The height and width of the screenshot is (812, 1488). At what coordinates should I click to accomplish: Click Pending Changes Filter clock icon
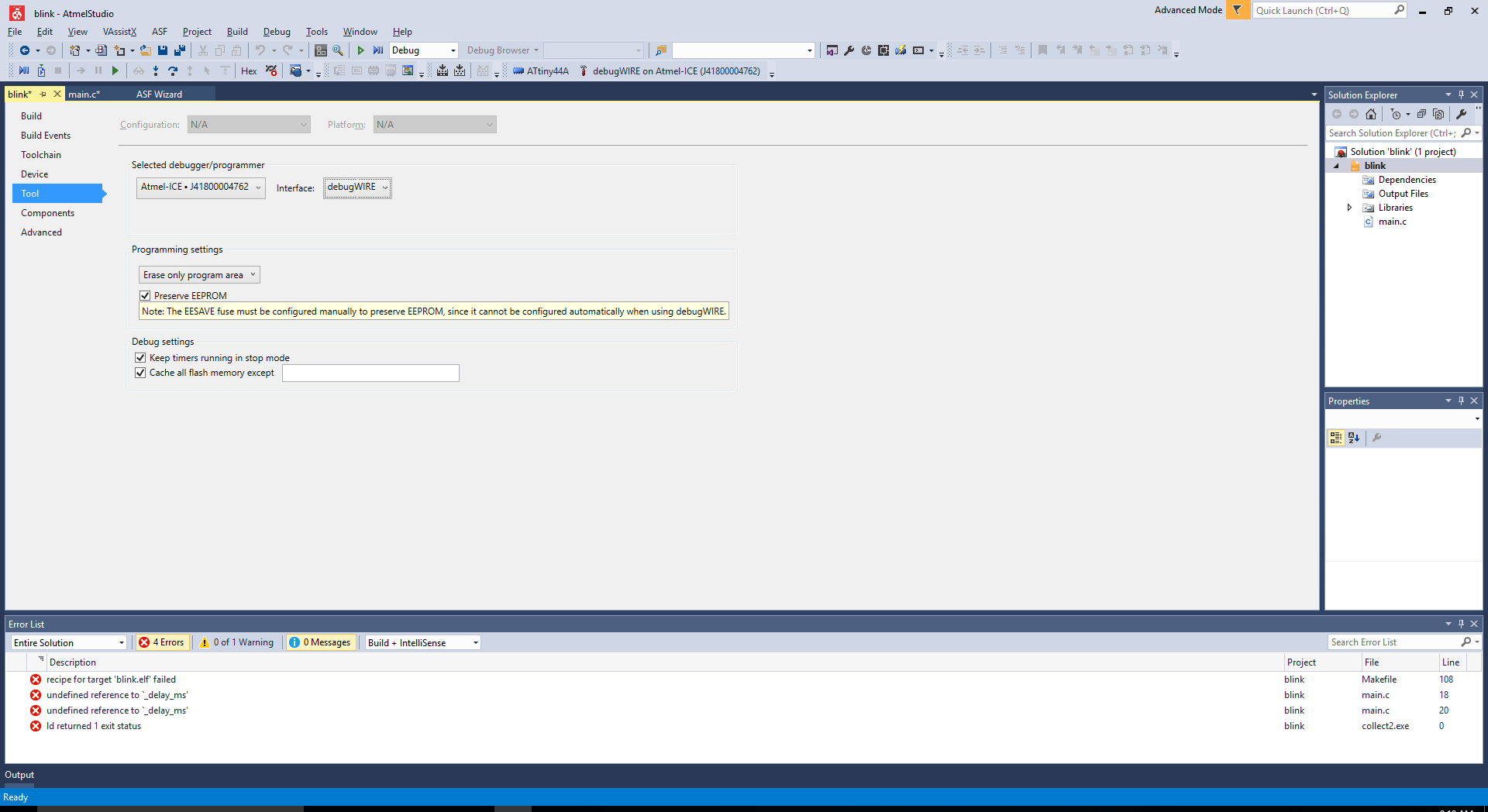tap(1396, 114)
